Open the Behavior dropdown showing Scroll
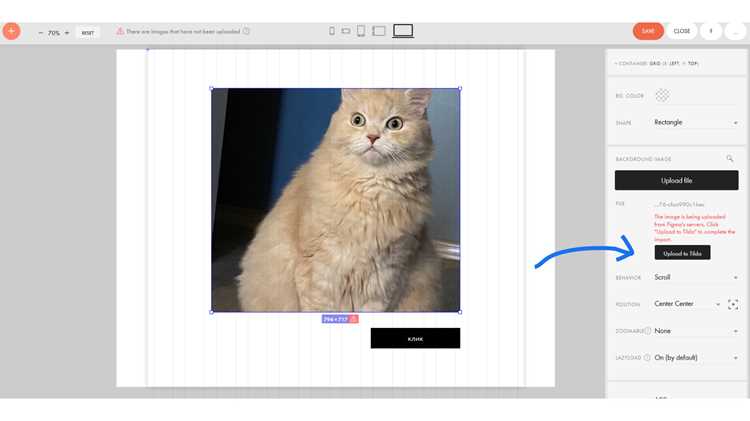The image size is (750, 421). [x=695, y=277]
